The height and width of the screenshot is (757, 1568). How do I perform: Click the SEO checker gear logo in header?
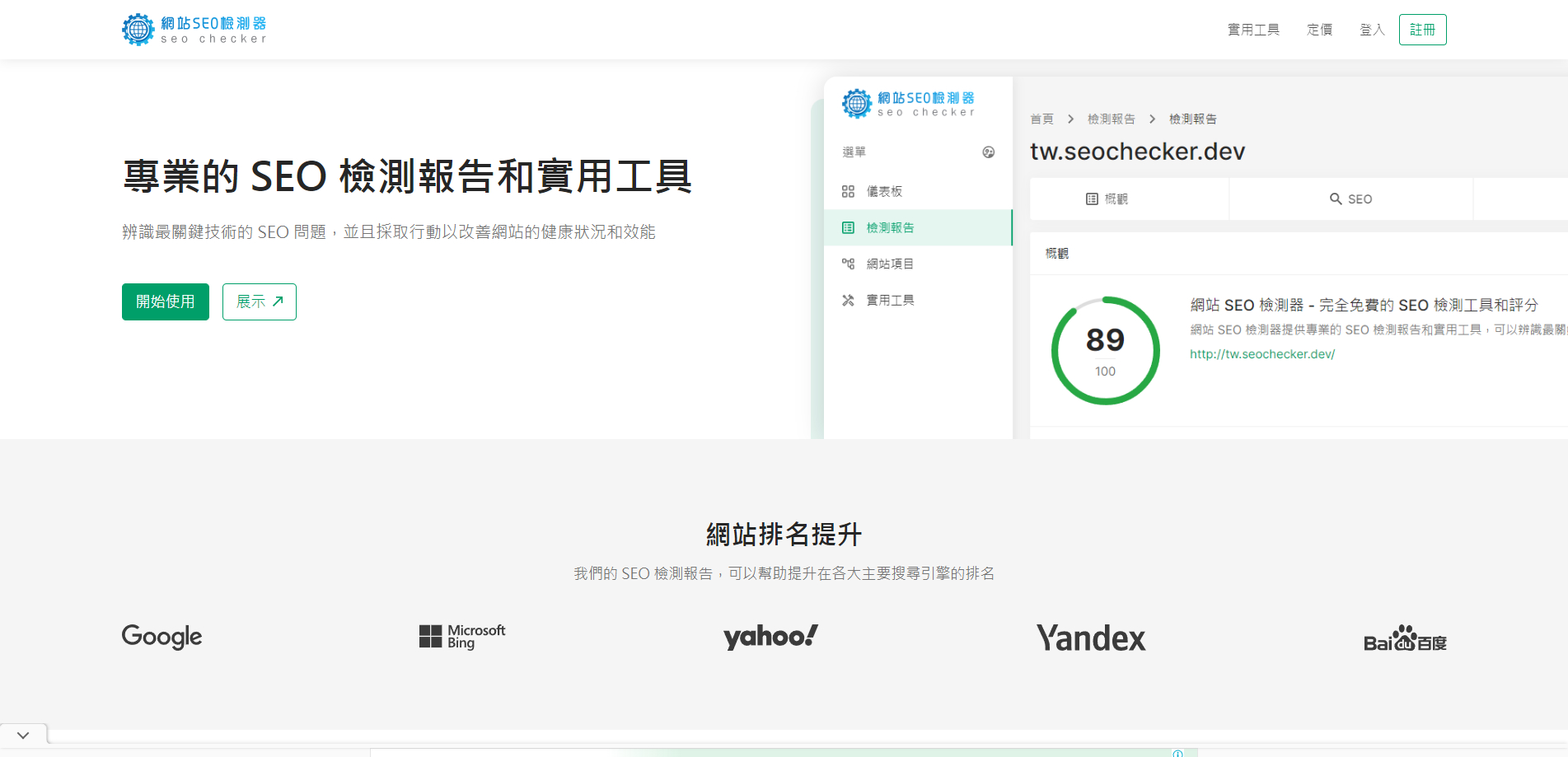point(138,30)
